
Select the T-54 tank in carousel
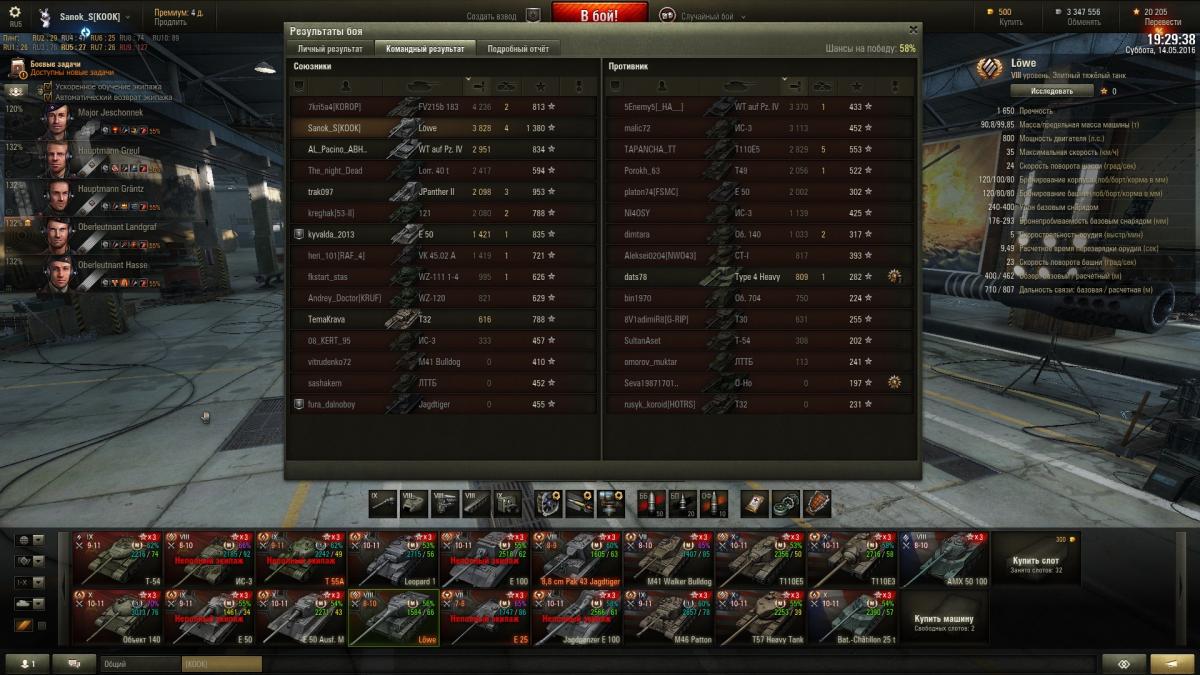118,560
